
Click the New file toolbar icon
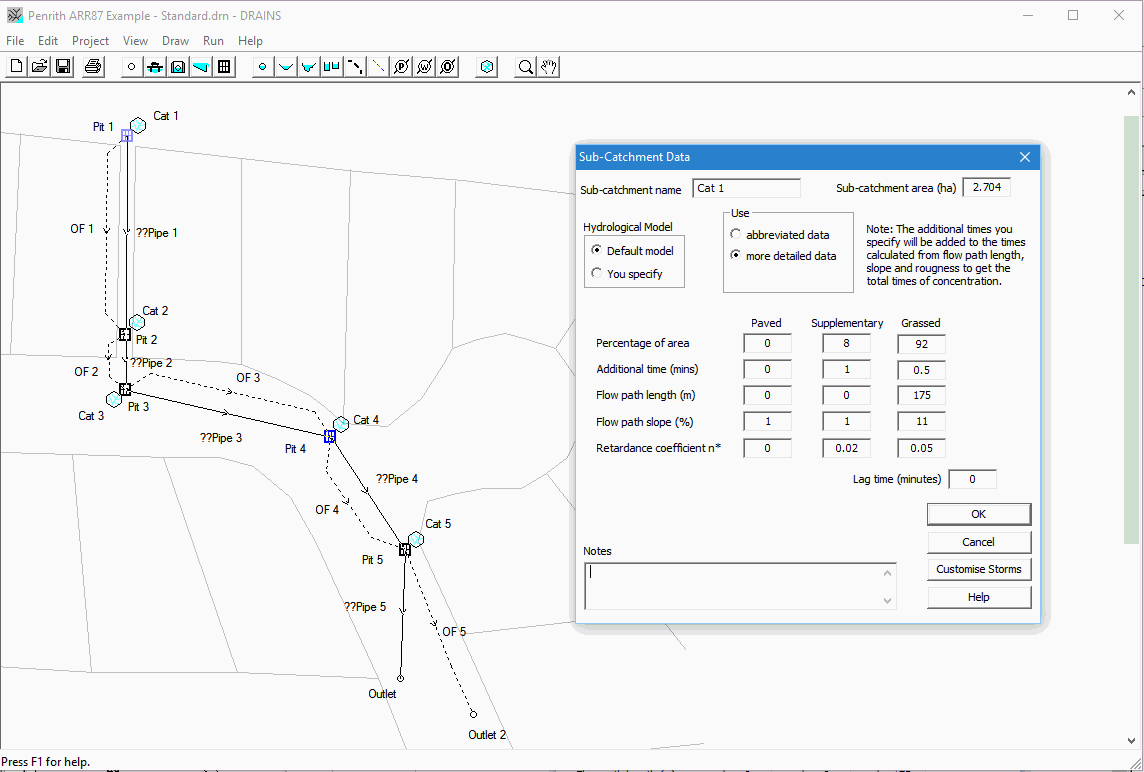point(17,67)
